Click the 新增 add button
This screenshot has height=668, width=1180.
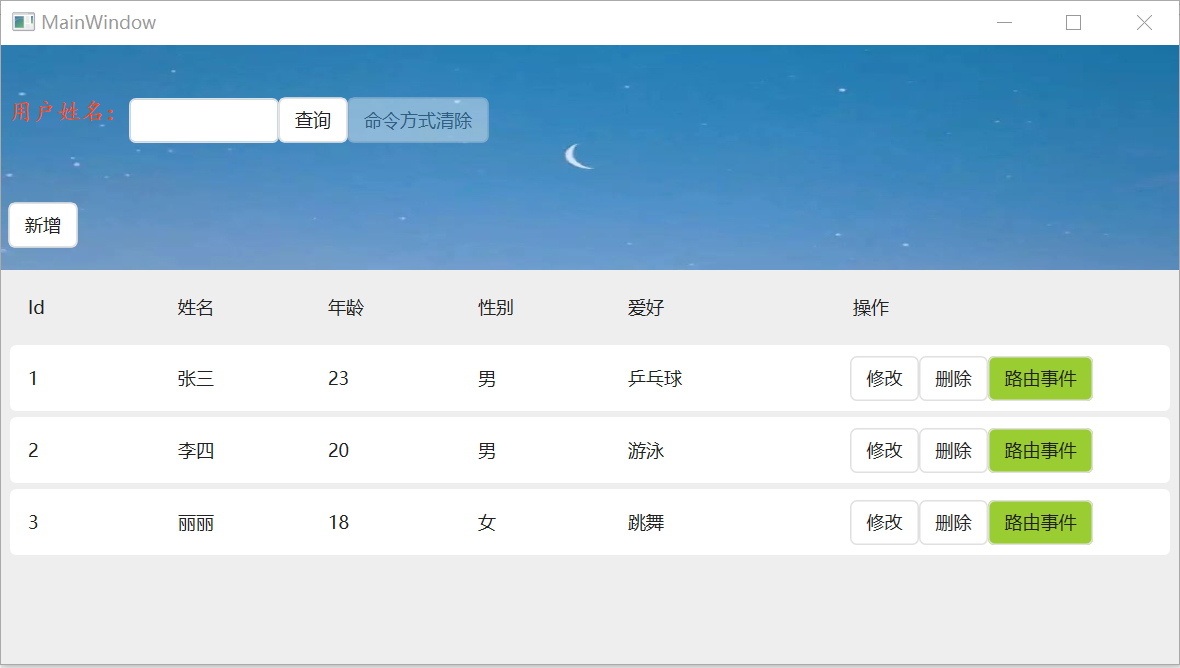(42, 224)
